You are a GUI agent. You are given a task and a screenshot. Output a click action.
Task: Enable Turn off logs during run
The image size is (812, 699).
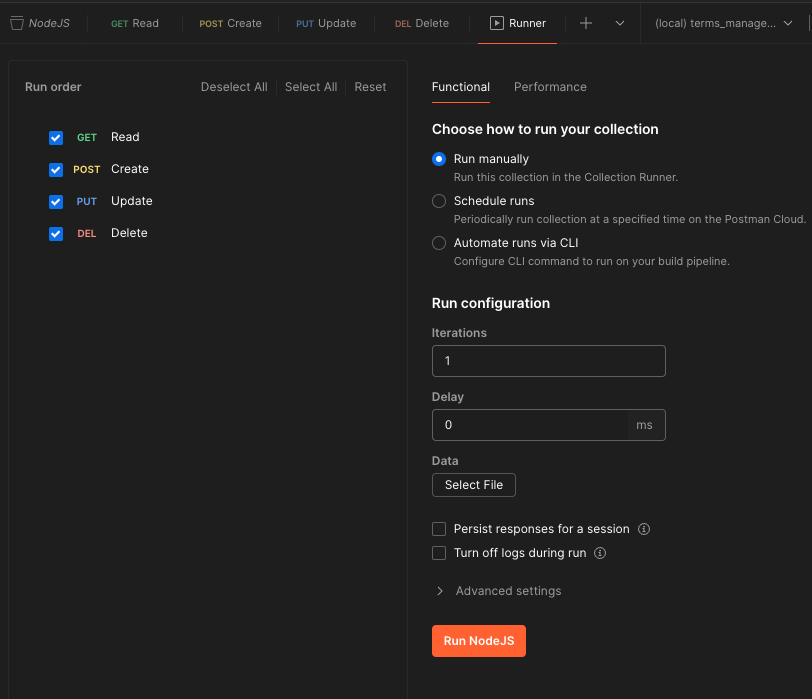click(x=439, y=553)
